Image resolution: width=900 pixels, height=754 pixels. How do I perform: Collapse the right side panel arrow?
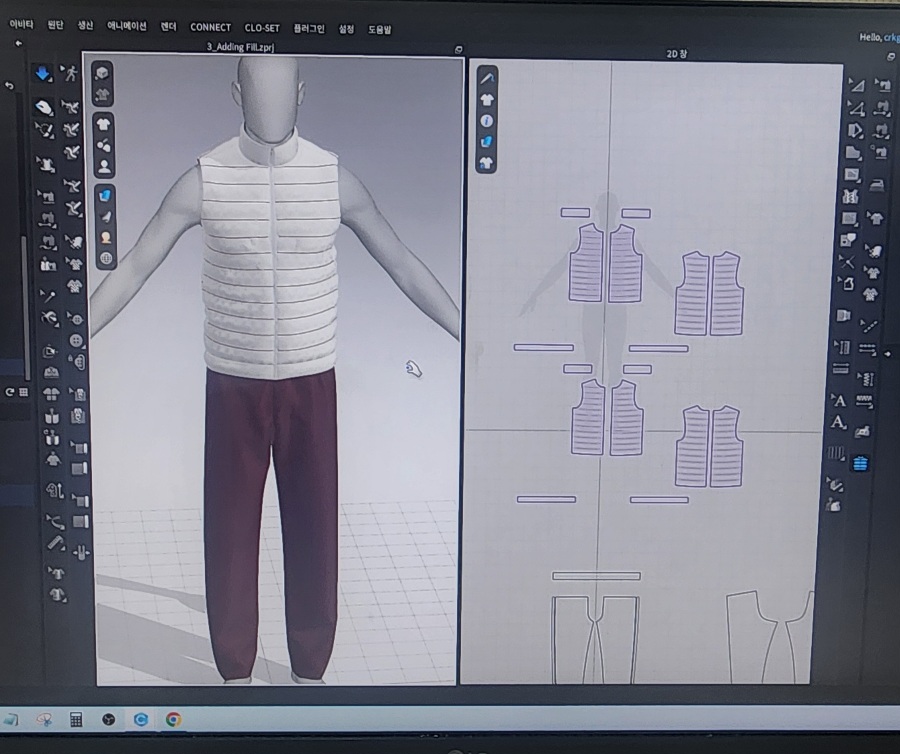click(889, 352)
